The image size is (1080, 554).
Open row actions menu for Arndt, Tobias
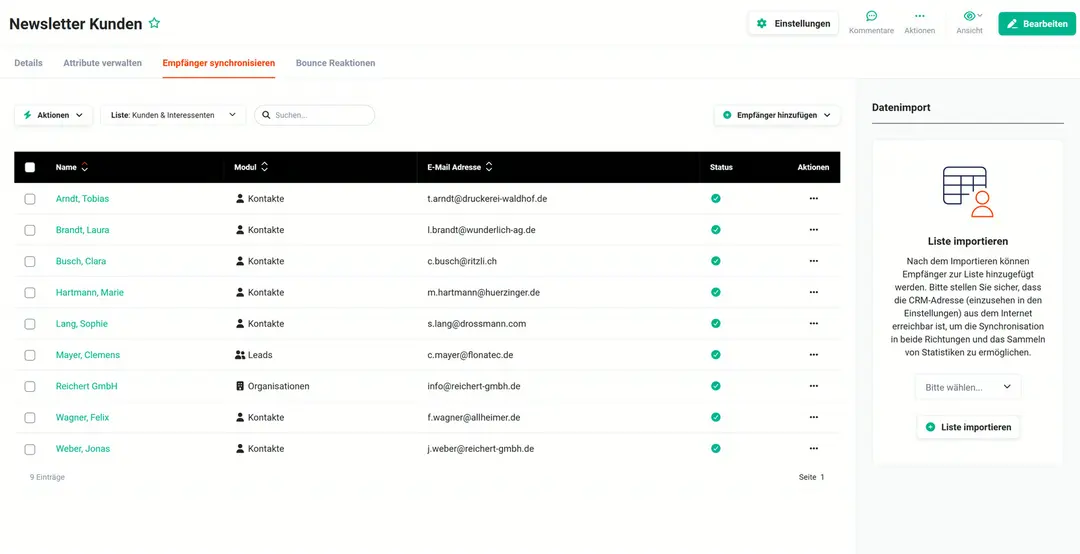[813, 198]
